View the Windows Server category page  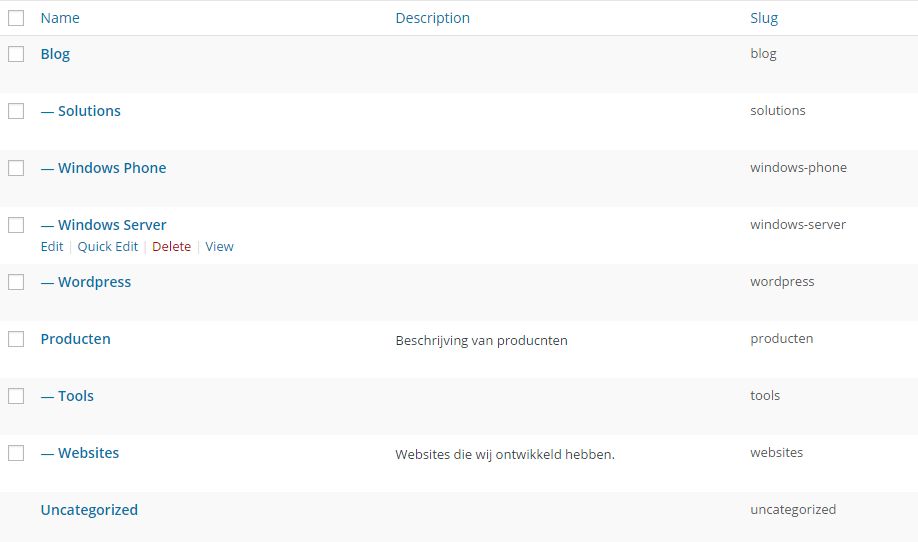coord(220,246)
